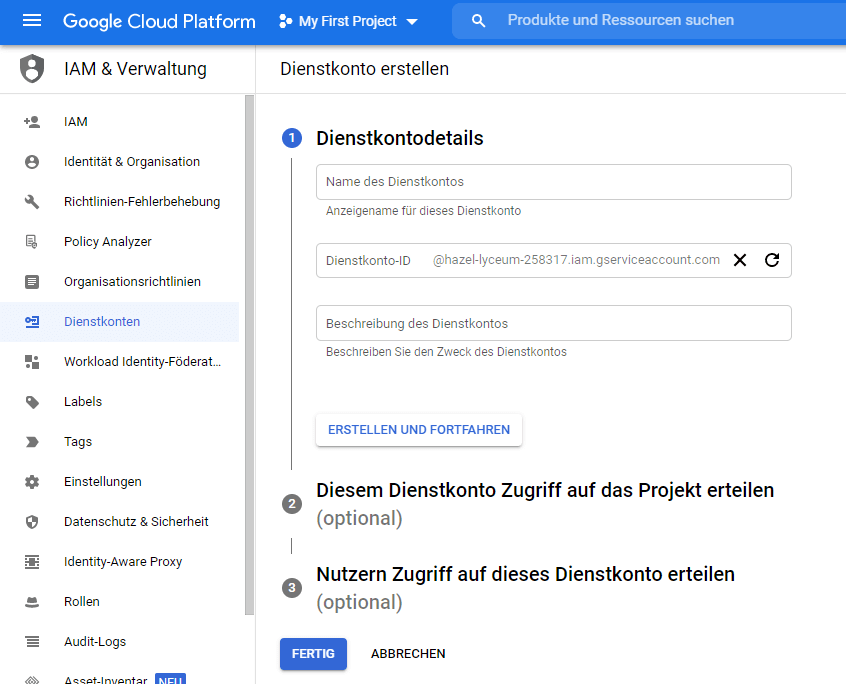Screen dimensions: 846x684
Task: Click the Audit-Logs lines icon
Action: (x=32, y=641)
